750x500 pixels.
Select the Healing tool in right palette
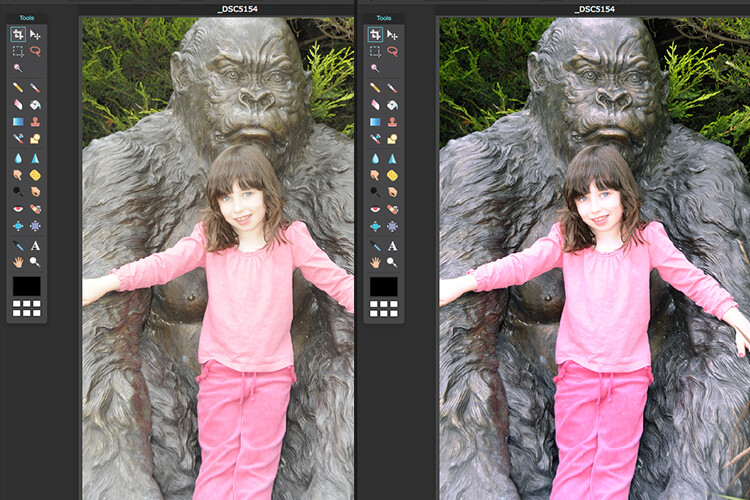pos(392,209)
